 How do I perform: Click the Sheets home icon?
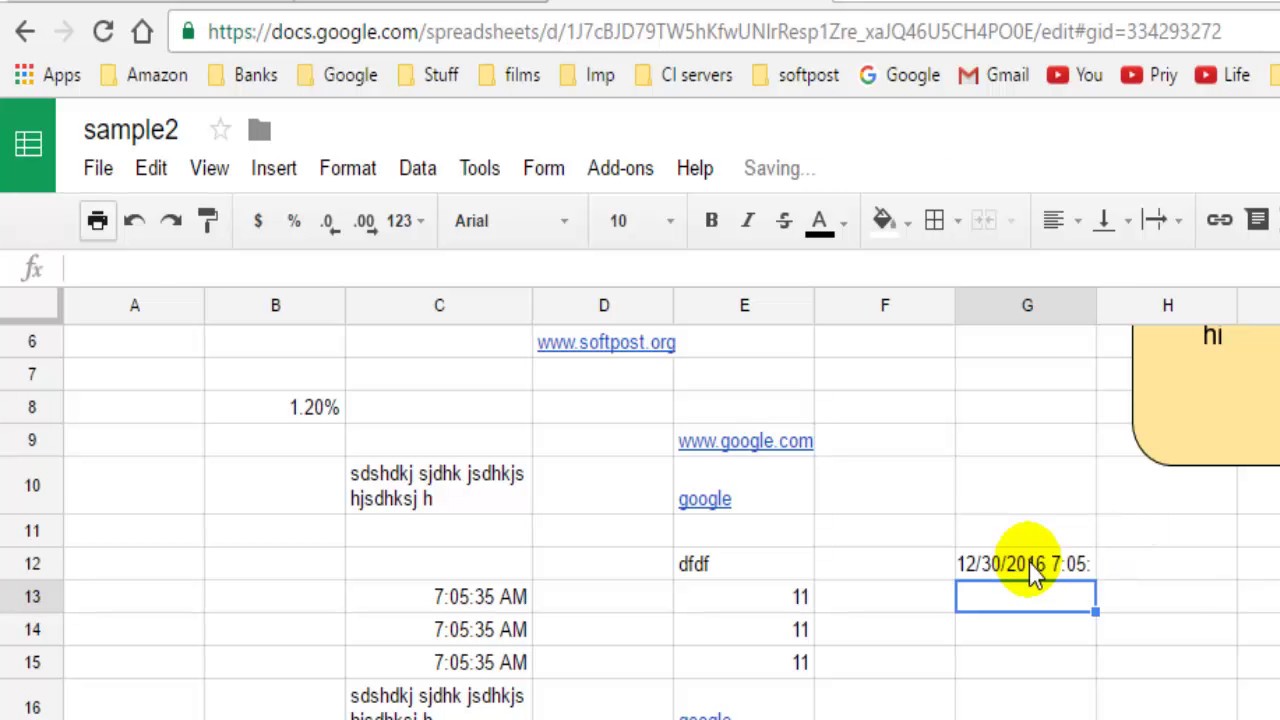(x=28, y=145)
